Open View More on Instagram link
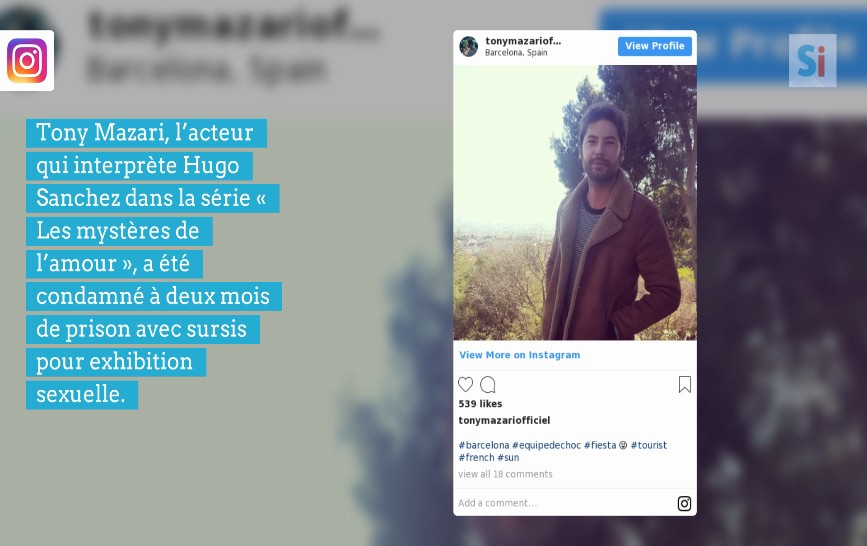The width and height of the screenshot is (867, 546). 520,355
